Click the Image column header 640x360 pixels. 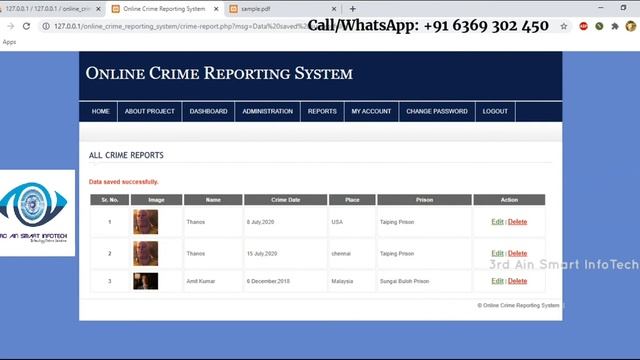pyautogui.click(x=156, y=200)
